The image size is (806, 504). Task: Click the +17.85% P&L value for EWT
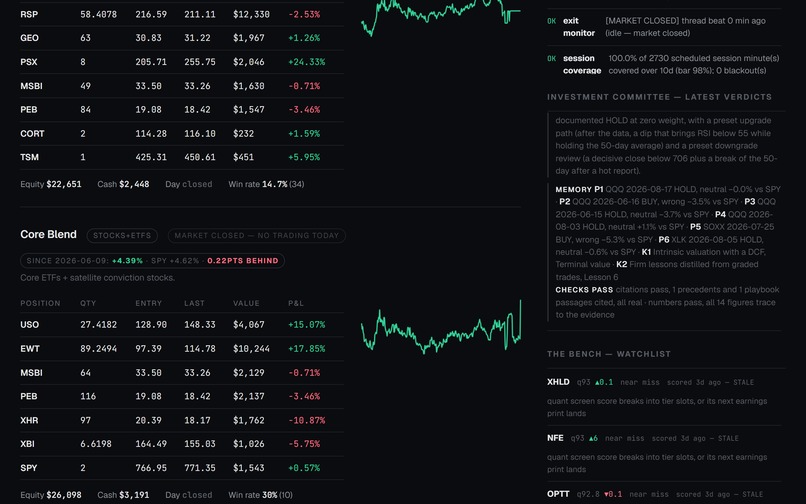pyautogui.click(x=306, y=349)
